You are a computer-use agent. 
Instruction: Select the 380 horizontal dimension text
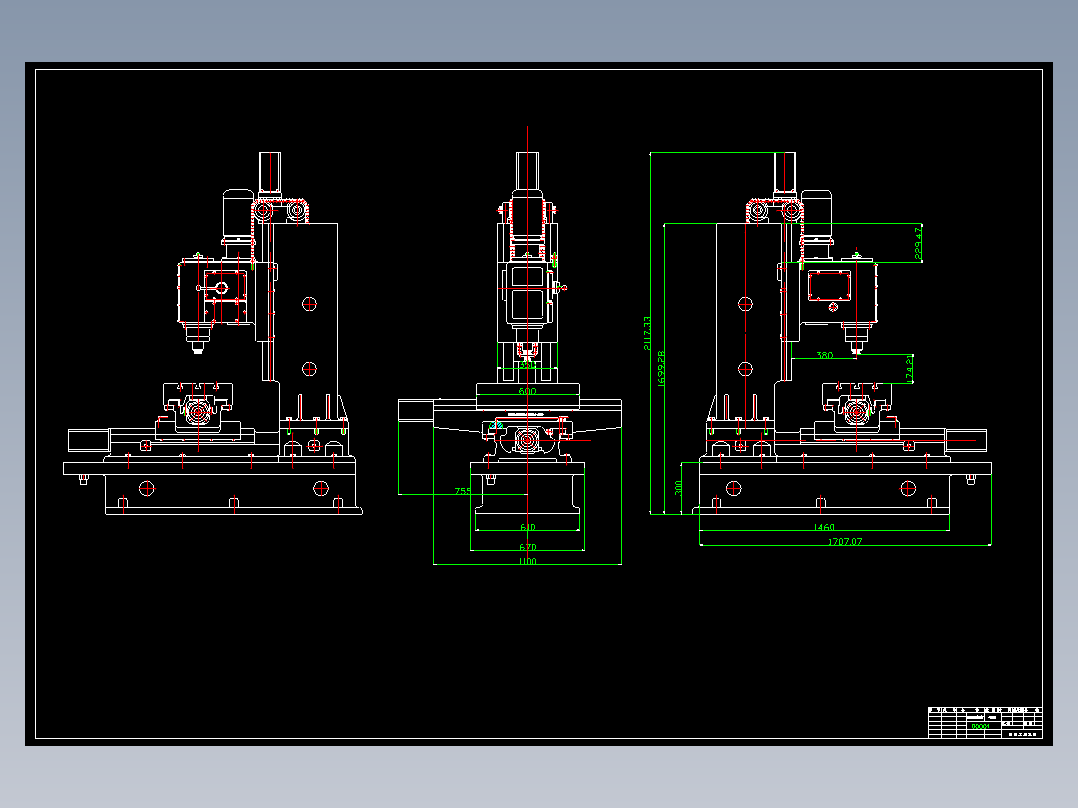pyautogui.click(x=824, y=356)
